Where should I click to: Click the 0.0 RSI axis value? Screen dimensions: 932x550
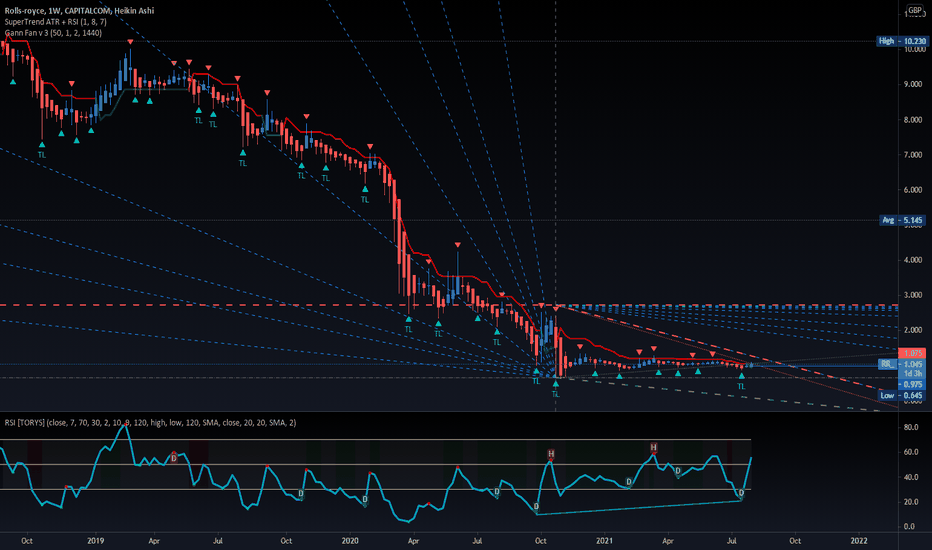coord(911,526)
